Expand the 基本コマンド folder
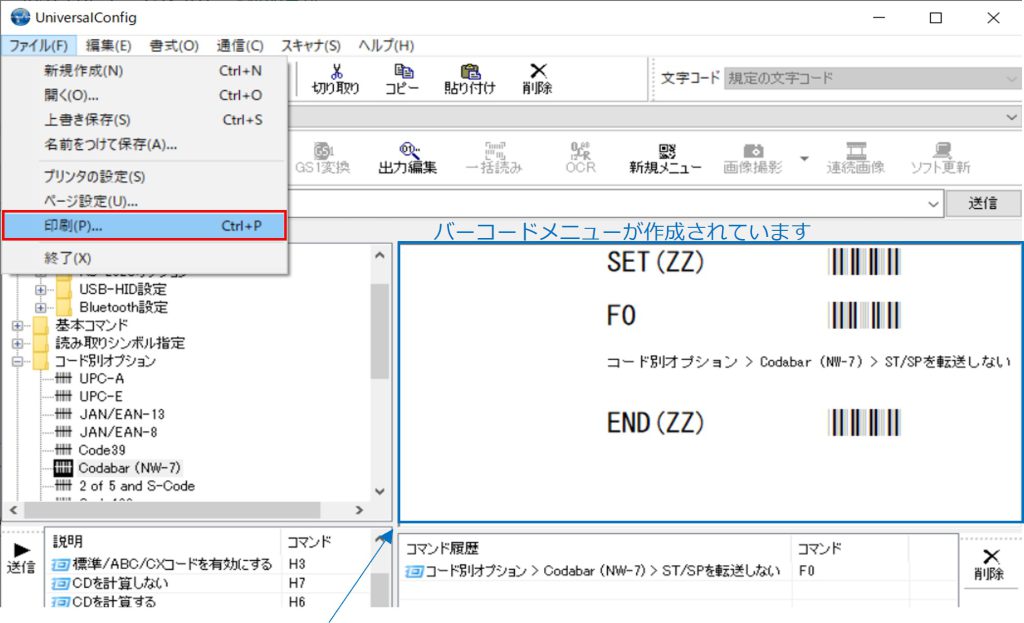This screenshot has width=1024, height=623. coord(18,325)
